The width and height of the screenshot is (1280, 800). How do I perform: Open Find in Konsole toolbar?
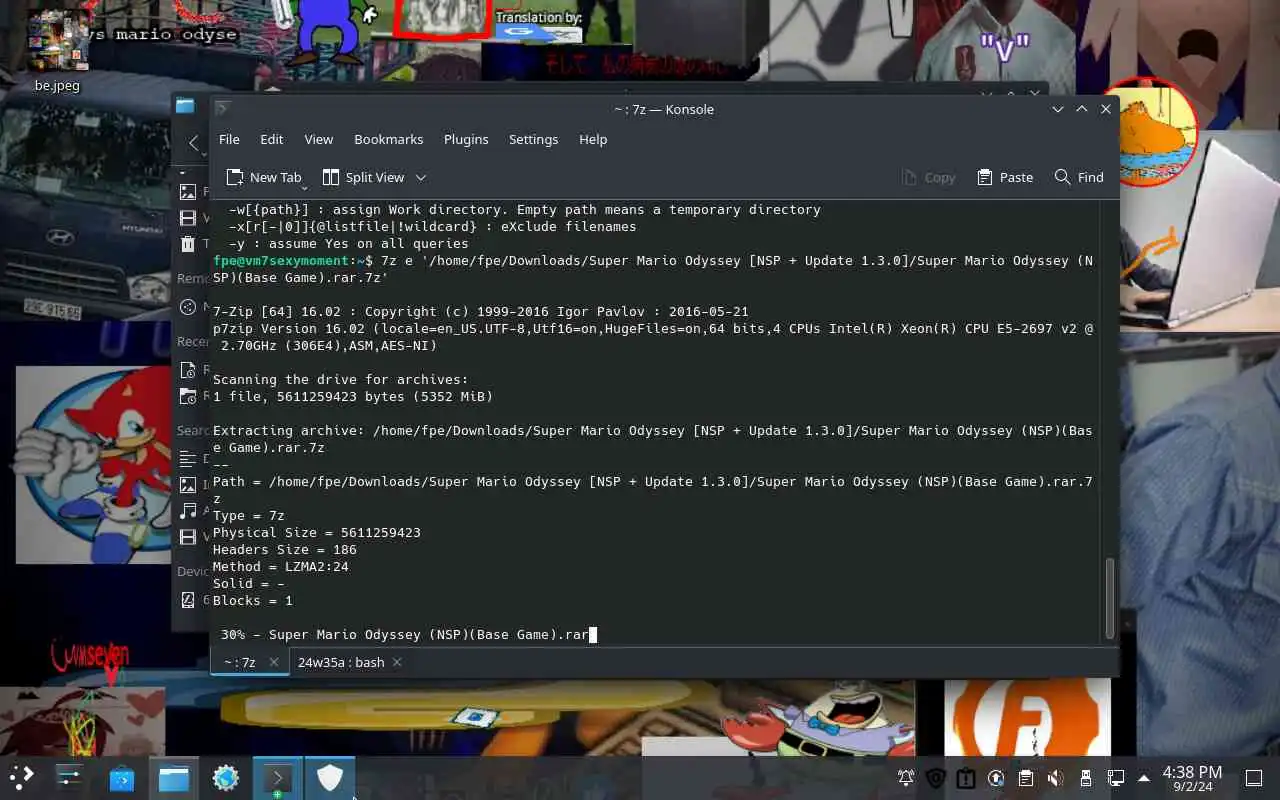point(1079,177)
